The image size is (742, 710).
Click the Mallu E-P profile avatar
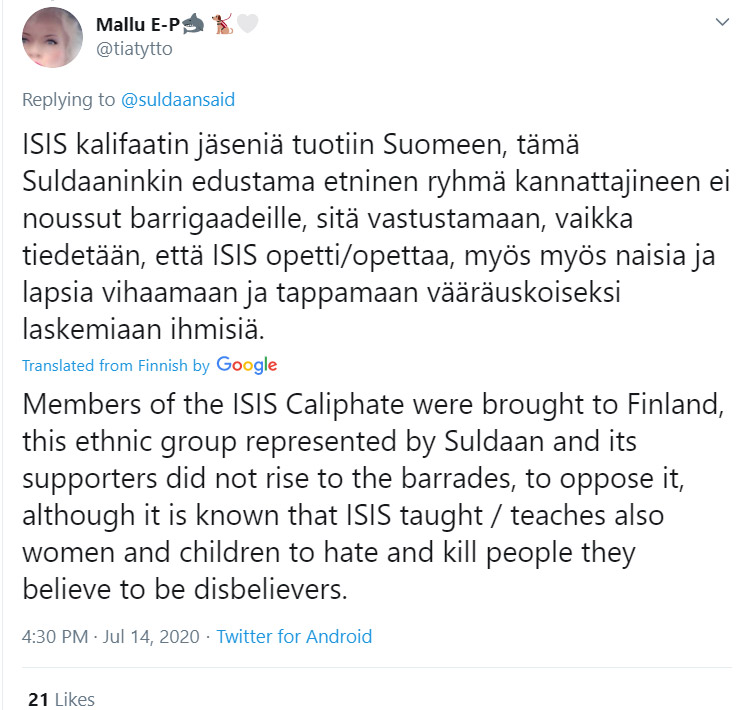point(52,37)
